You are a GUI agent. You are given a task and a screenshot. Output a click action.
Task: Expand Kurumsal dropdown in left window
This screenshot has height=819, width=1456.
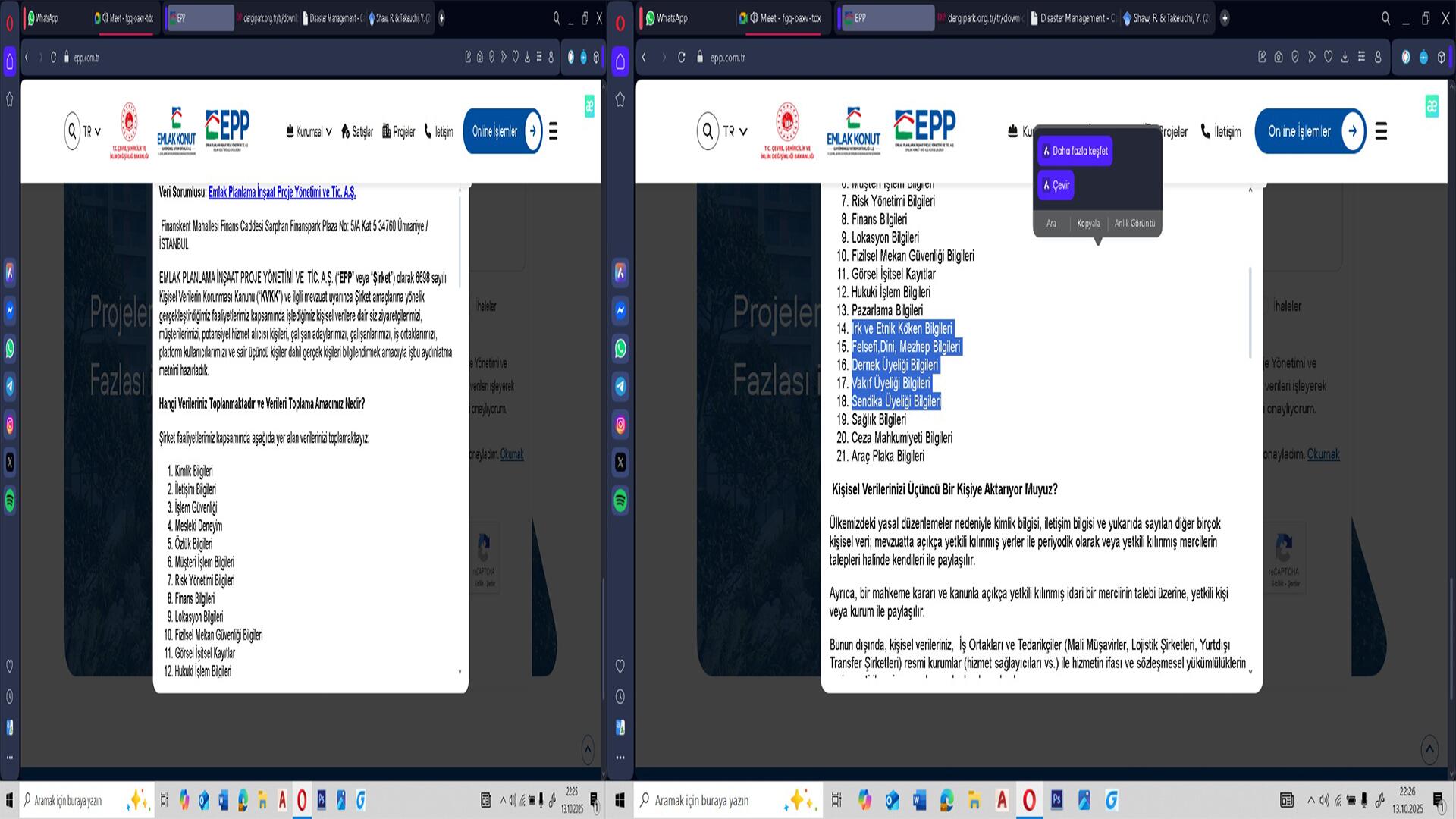click(309, 131)
